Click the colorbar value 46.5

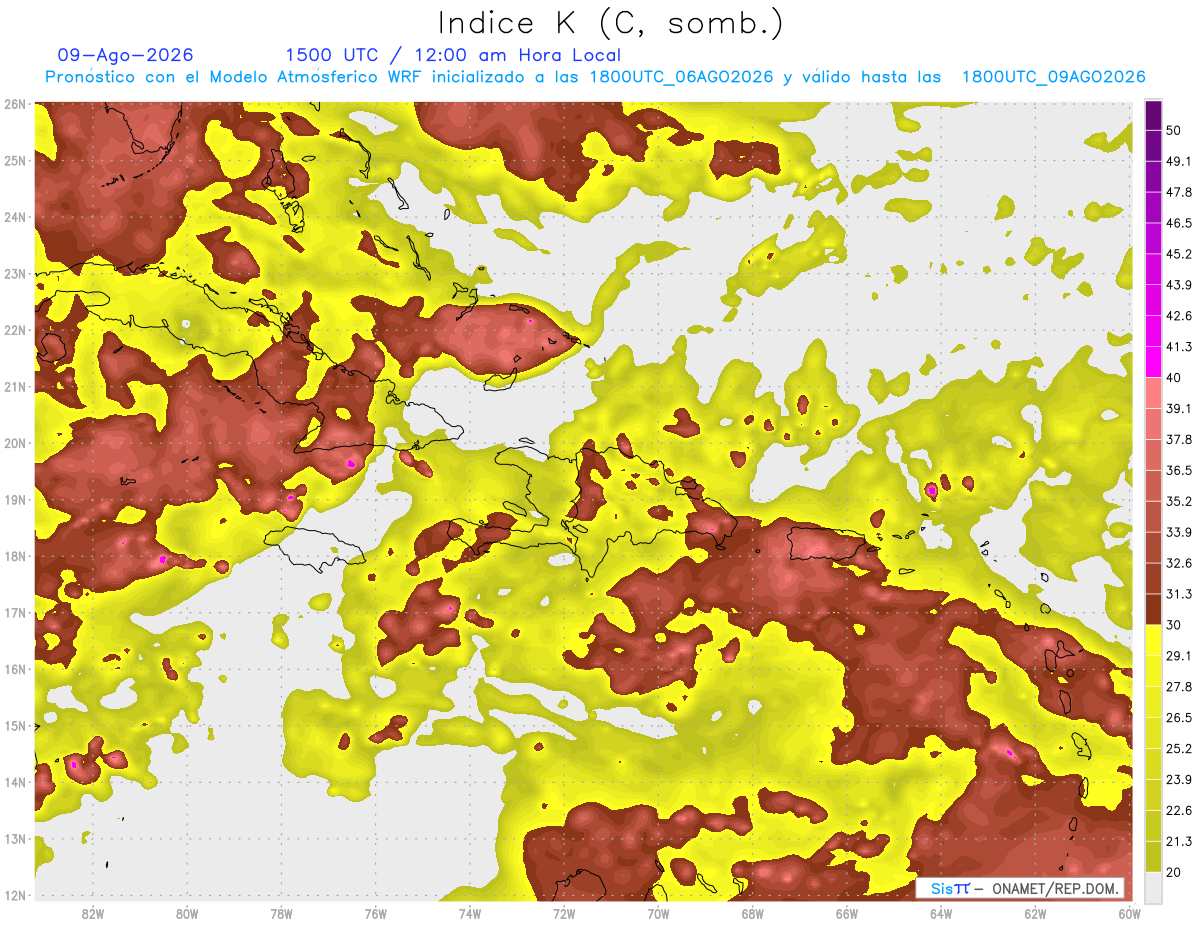click(1179, 223)
